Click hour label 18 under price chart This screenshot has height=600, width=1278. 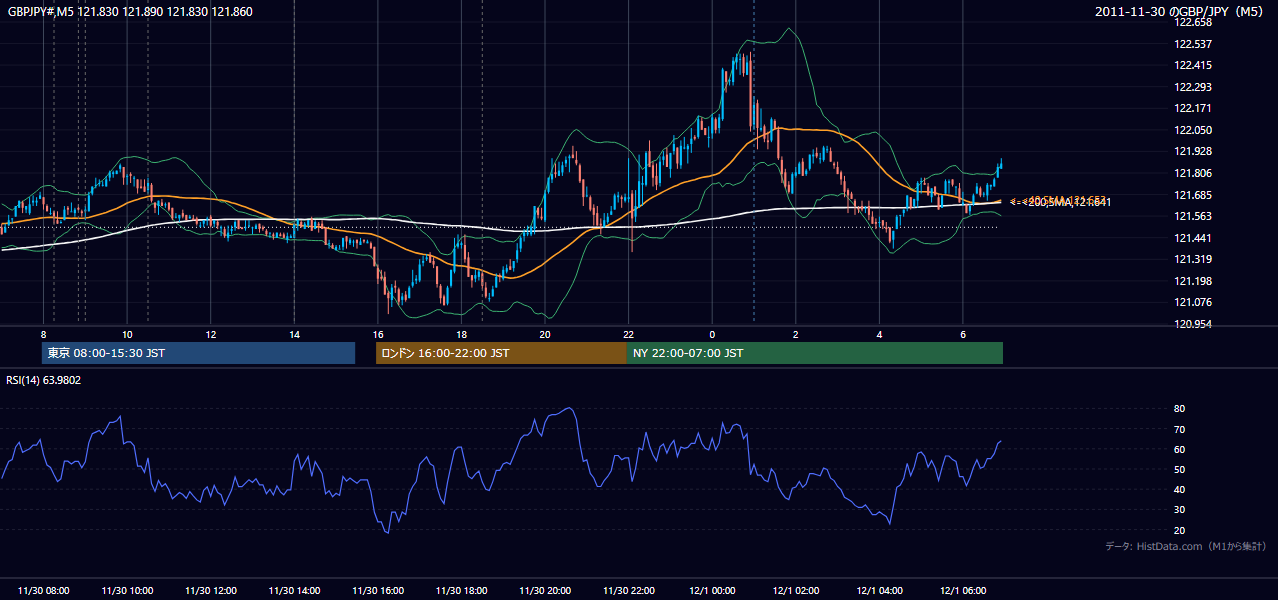(x=461, y=334)
